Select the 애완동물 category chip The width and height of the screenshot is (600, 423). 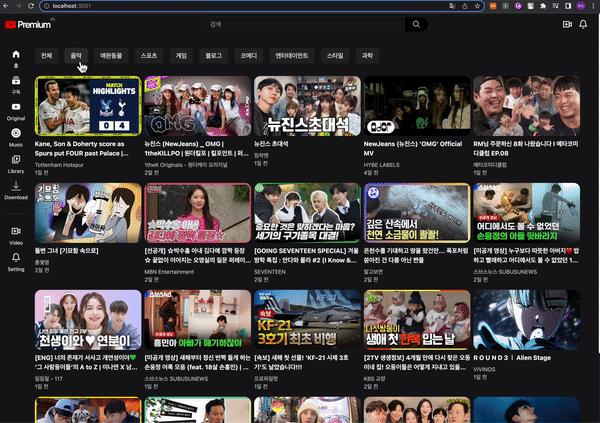pos(111,56)
